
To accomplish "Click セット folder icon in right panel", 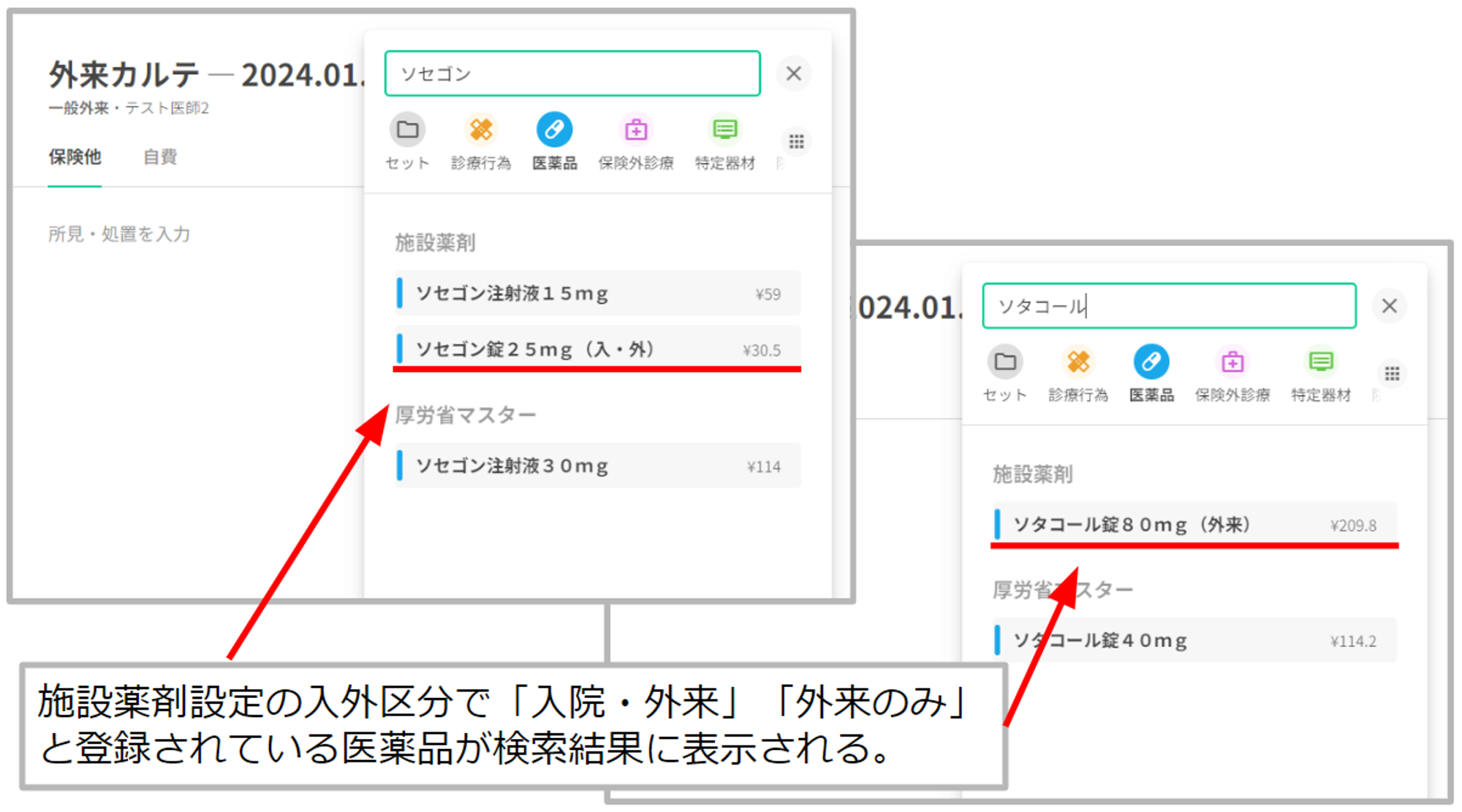I will (1005, 363).
